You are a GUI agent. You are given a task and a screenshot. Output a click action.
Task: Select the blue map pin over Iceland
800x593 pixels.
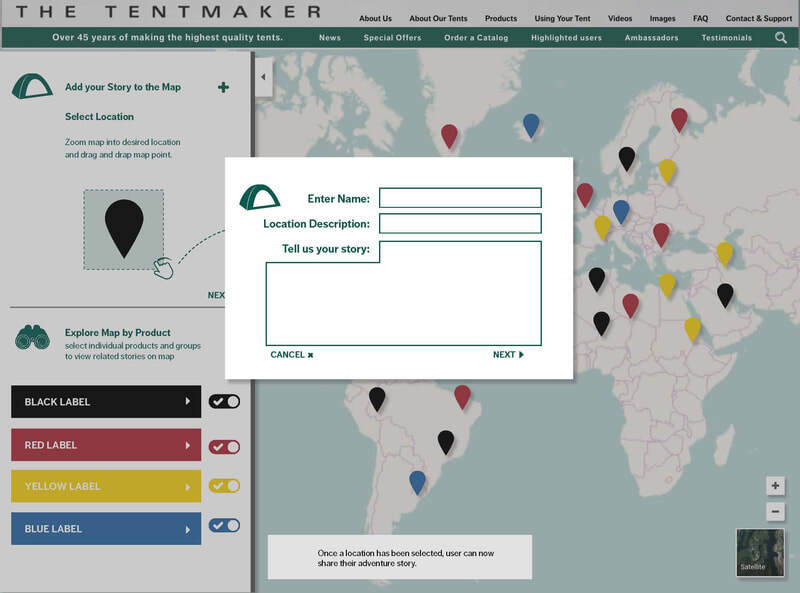click(x=531, y=126)
